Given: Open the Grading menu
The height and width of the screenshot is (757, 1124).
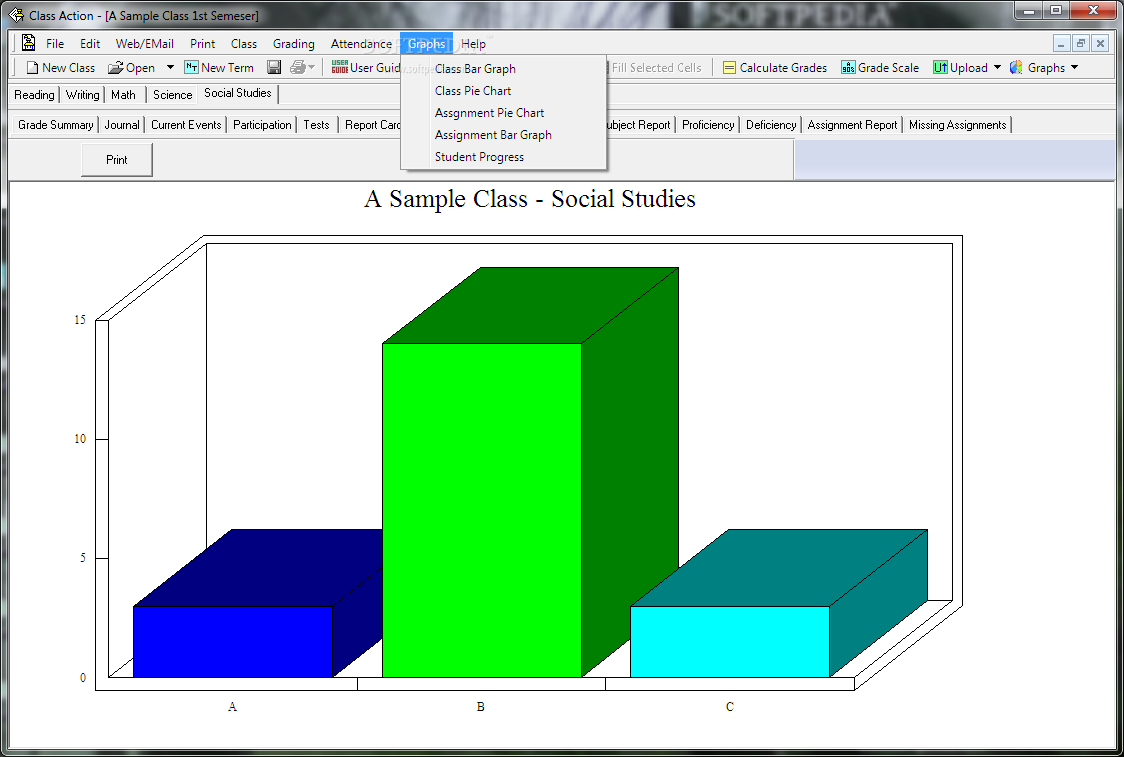Looking at the screenshot, I should coord(293,44).
